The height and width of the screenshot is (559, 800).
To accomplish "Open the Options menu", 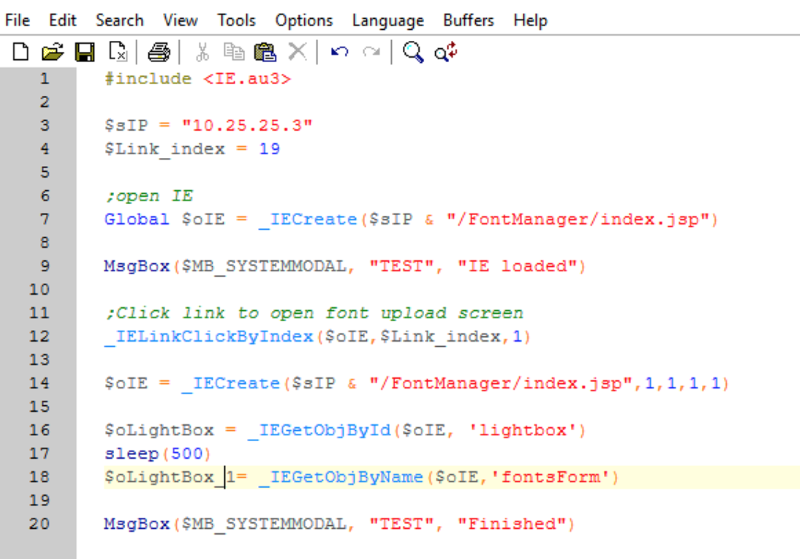I will coord(304,20).
